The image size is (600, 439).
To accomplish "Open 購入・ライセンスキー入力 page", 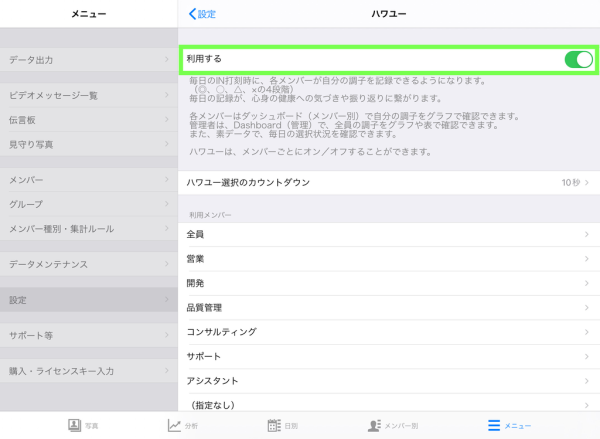I will pos(89,371).
